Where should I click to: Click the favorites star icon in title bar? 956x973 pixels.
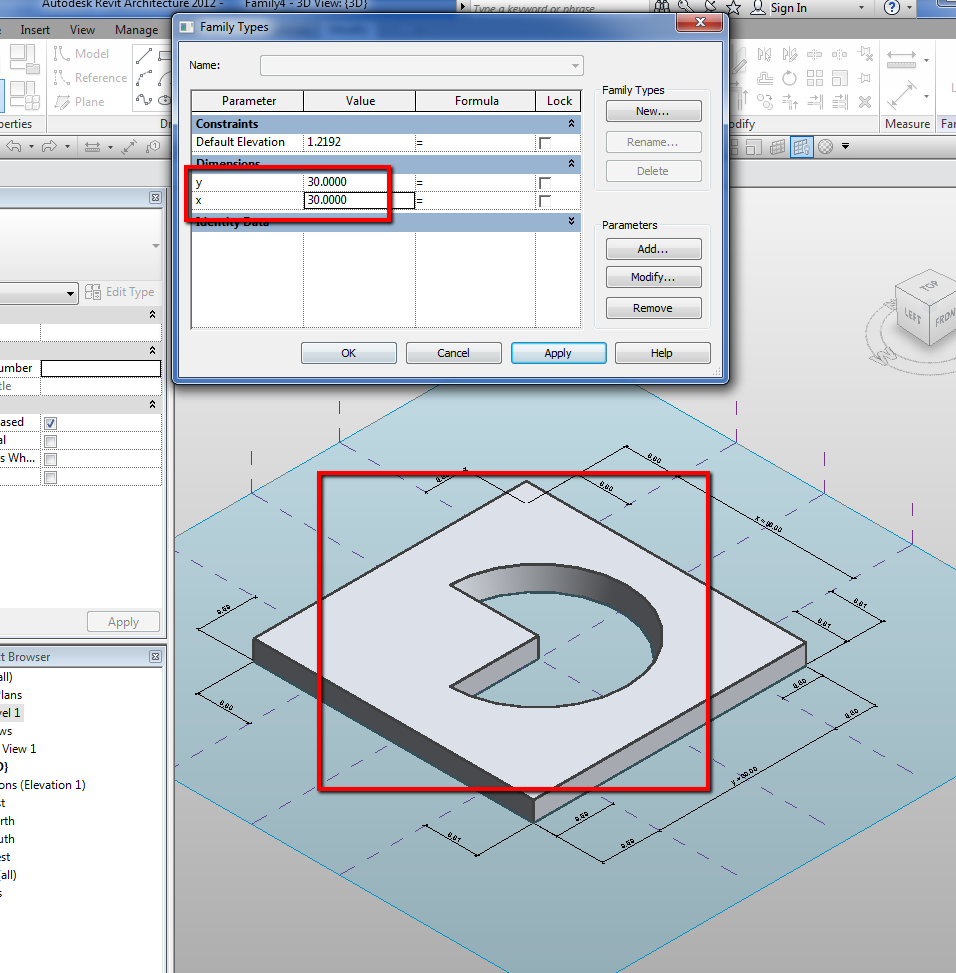733,8
